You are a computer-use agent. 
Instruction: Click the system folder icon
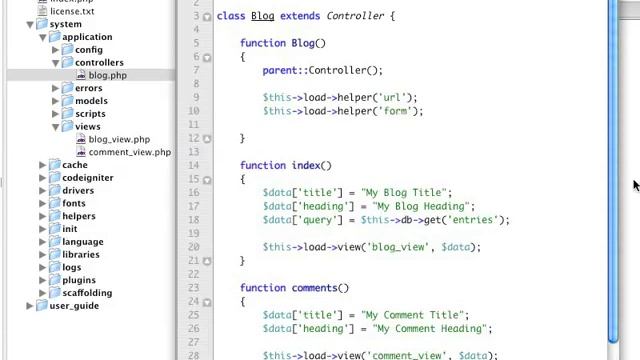coord(42,24)
